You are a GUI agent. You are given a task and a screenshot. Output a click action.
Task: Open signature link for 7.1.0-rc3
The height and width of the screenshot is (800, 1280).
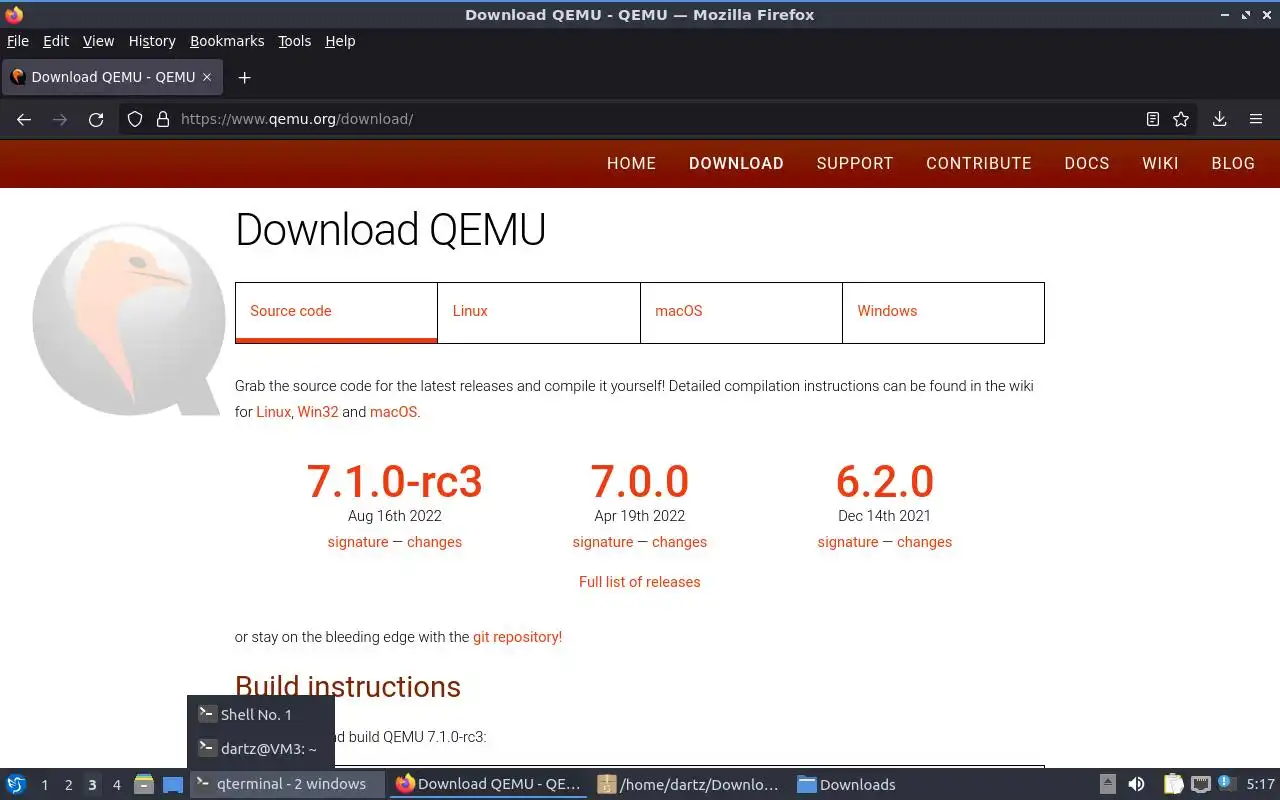pos(358,542)
